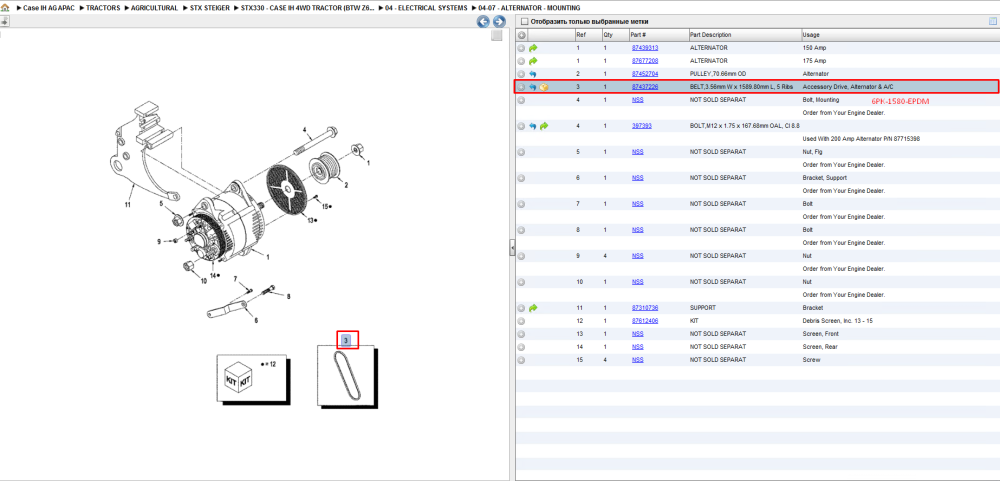
Task: Click gray circle on Nut, Flg row
Action: coord(521,152)
